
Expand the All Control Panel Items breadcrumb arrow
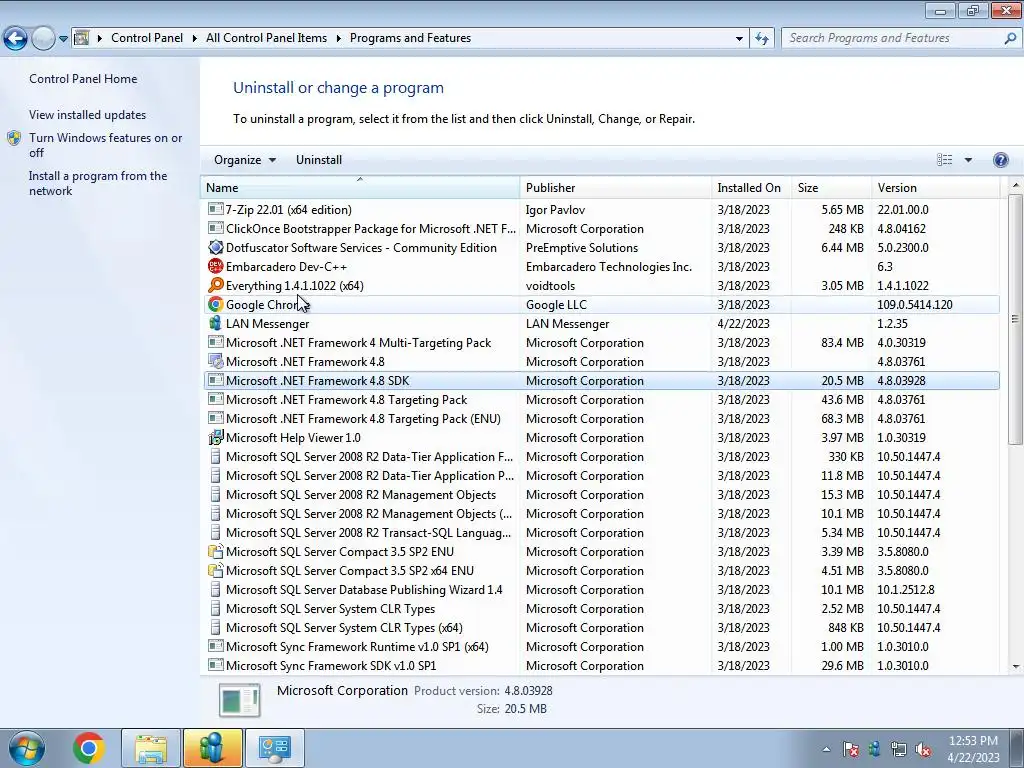point(338,39)
